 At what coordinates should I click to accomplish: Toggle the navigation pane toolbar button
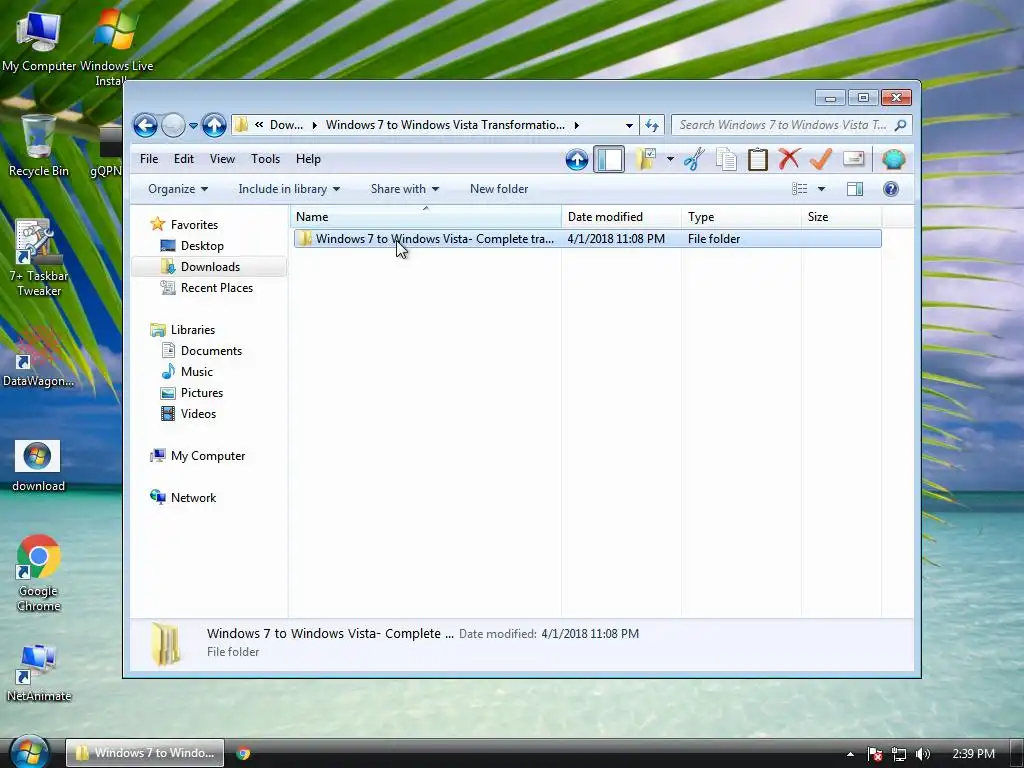pos(609,159)
